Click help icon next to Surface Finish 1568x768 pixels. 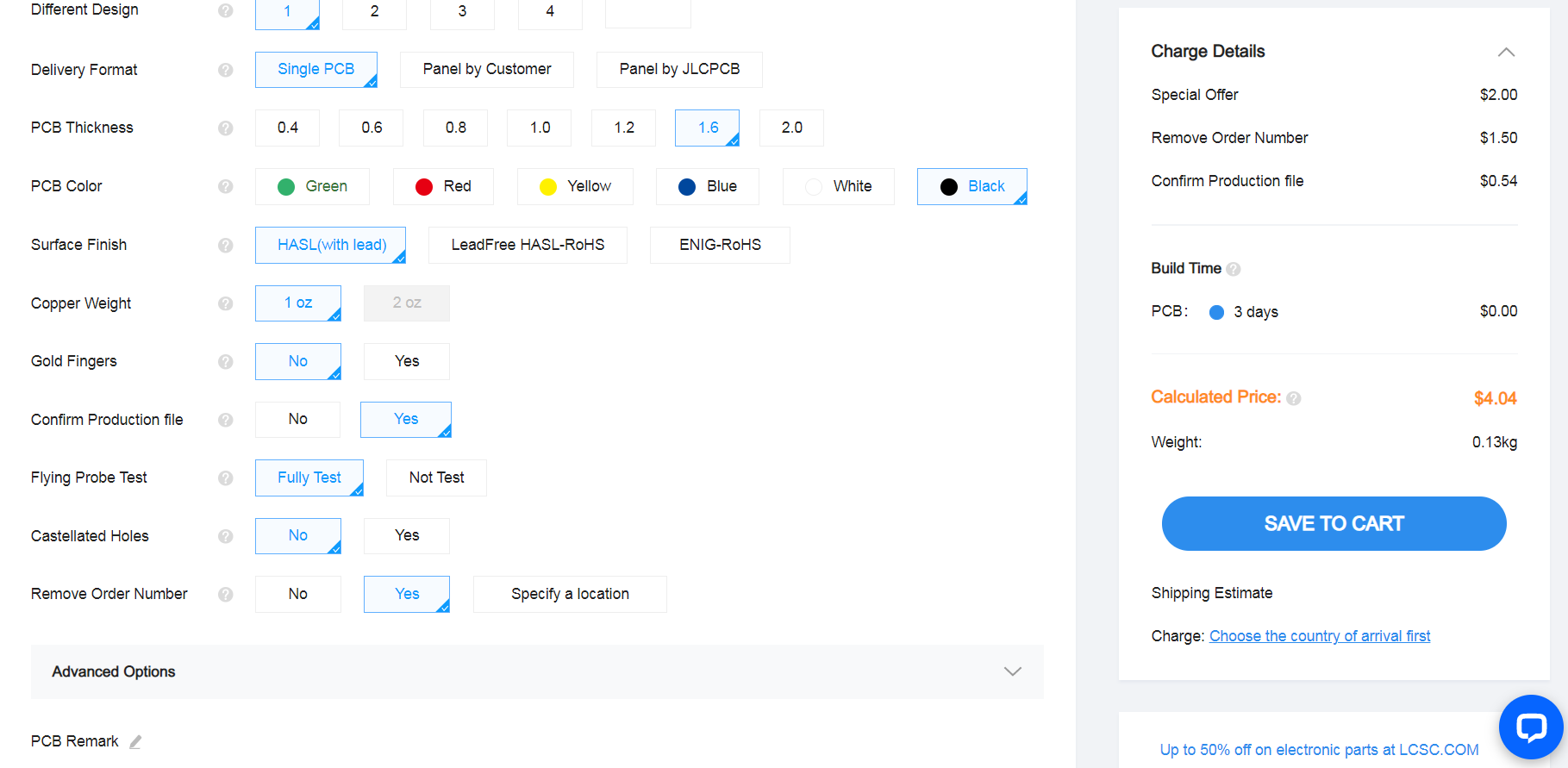226,245
